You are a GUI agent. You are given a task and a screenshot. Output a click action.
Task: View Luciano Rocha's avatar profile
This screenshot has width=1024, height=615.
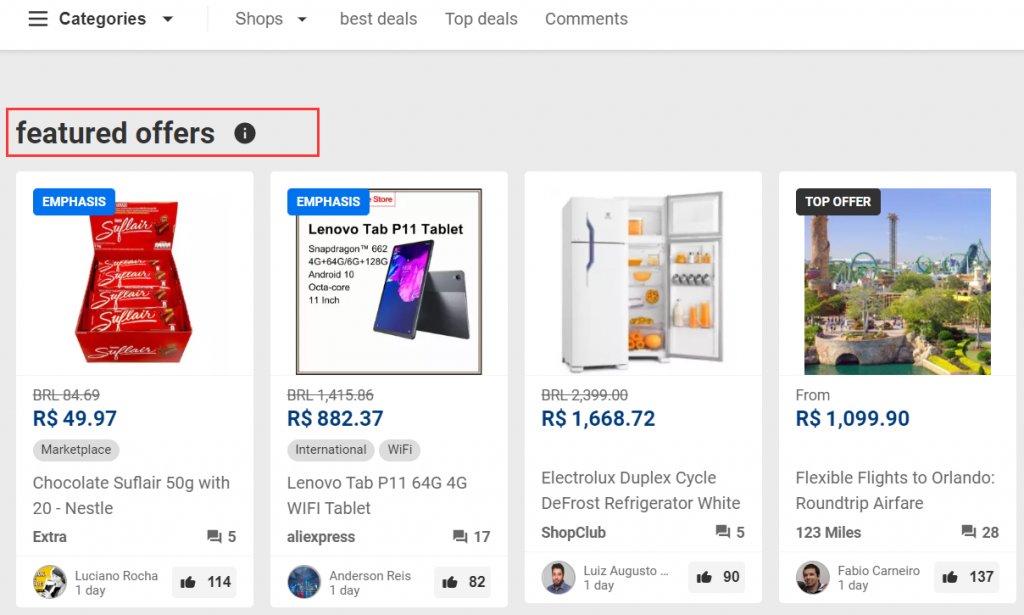pos(50,582)
